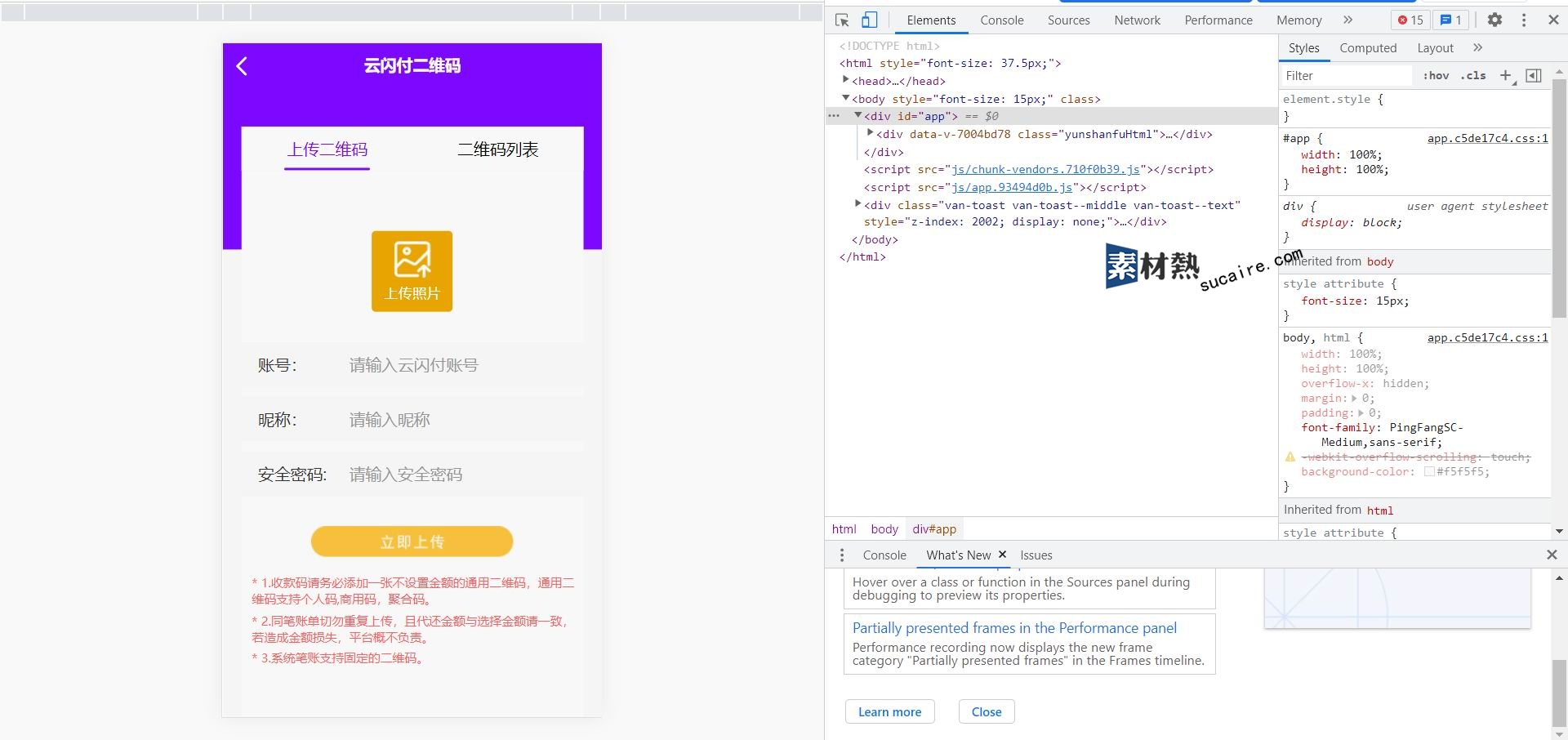This screenshot has height=740, width=1568.
Task: Select the 上传二维码 tab
Action: (x=327, y=149)
